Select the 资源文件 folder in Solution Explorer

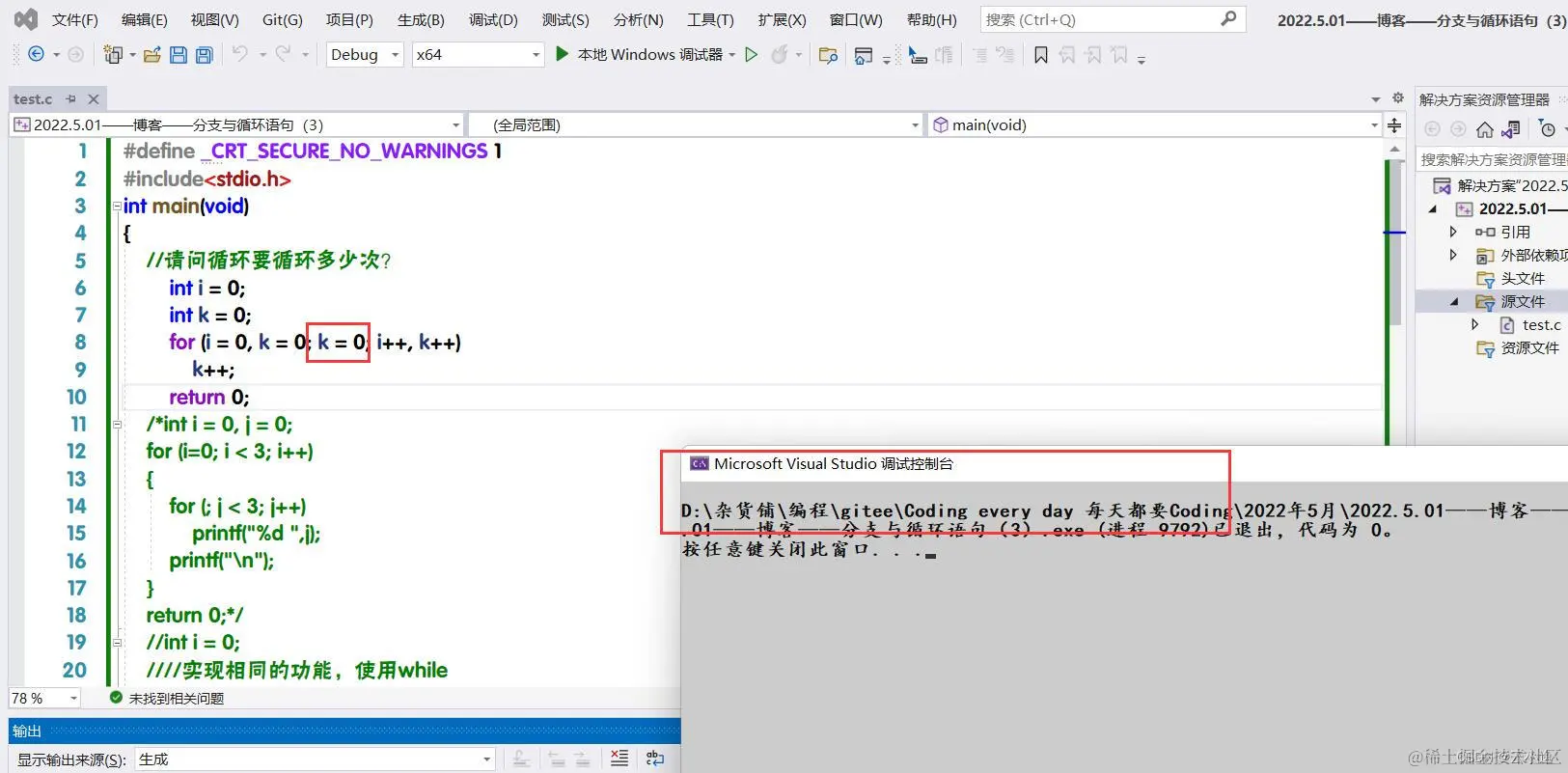point(1529,347)
